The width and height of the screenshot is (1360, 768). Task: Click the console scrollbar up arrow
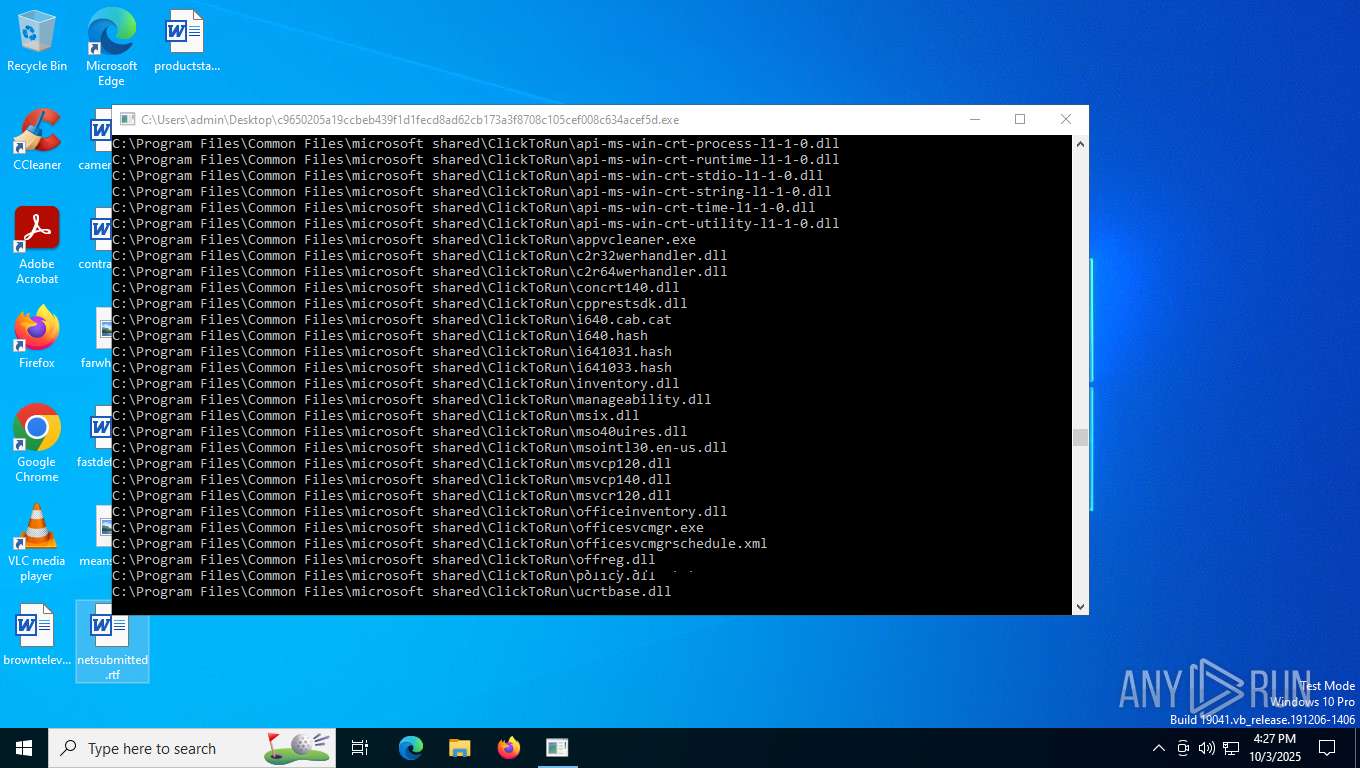tap(1080, 144)
